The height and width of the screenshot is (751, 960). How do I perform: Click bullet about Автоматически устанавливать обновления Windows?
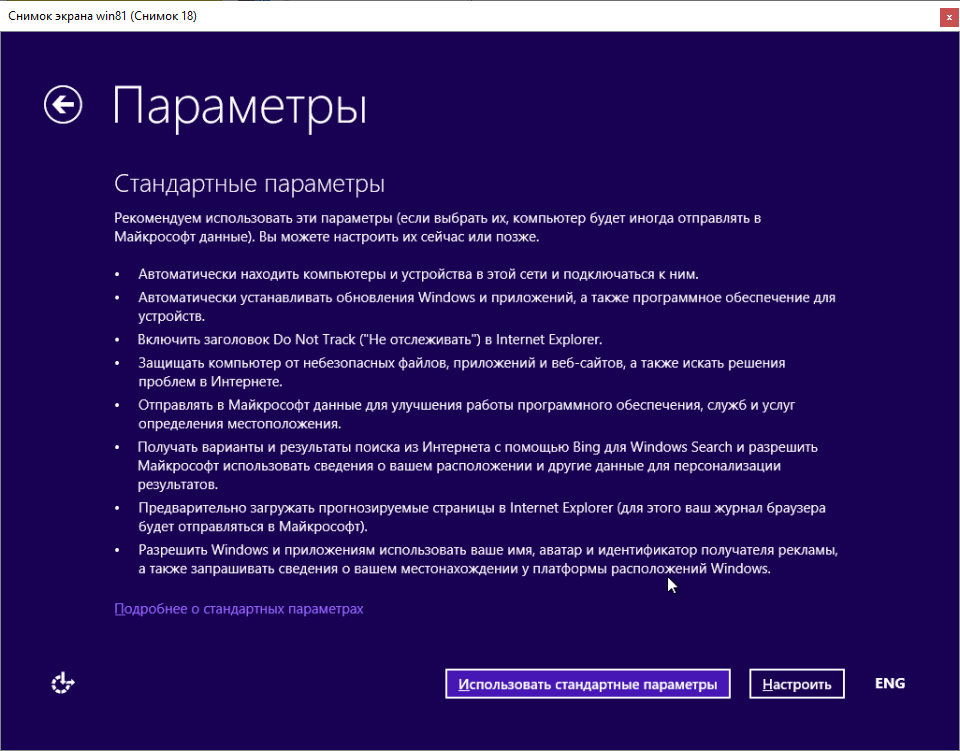click(x=487, y=307)
